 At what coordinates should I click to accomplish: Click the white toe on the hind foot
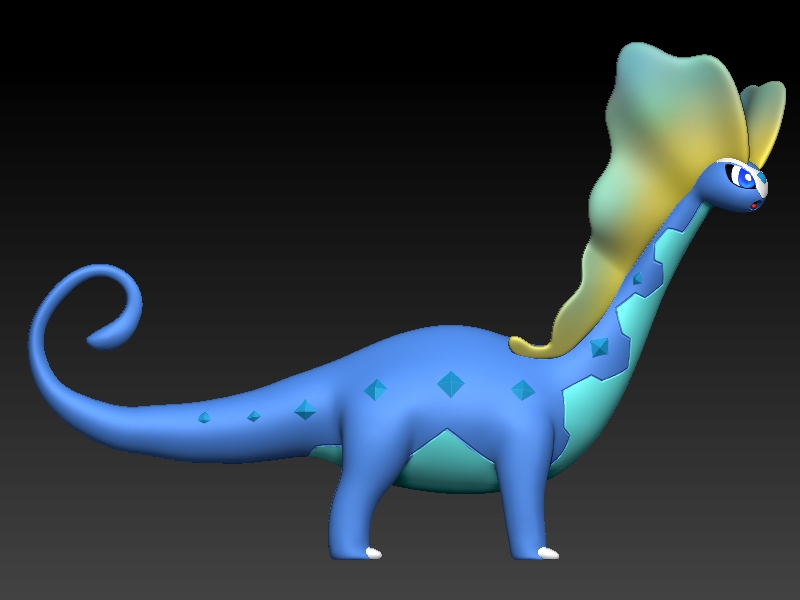374,553
